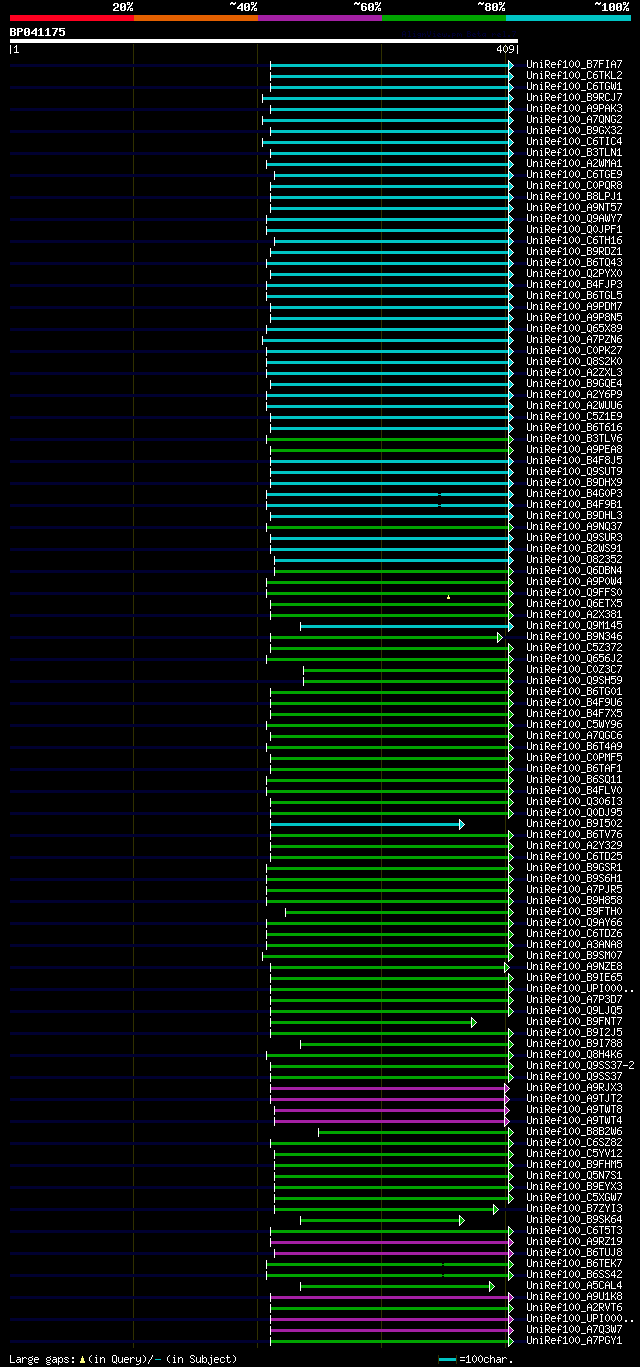Select label UniRef100_A7PGY1
Screen dimensions: 640x1367
point(574,1340)
